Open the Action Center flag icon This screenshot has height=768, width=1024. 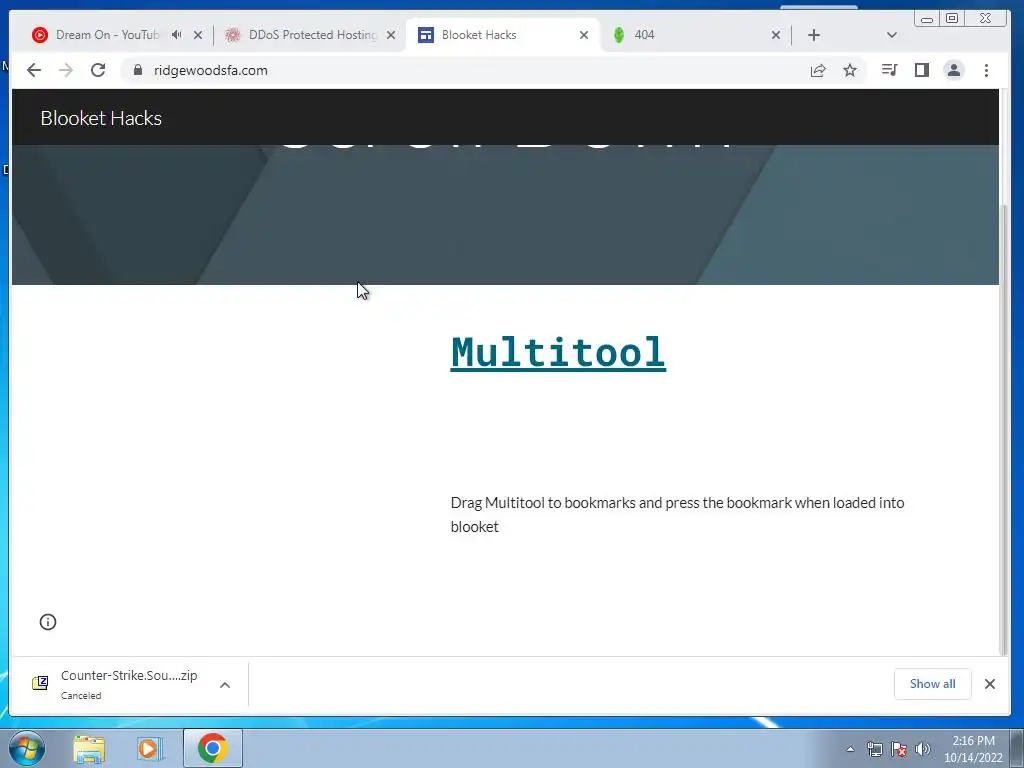coord(899,749)
